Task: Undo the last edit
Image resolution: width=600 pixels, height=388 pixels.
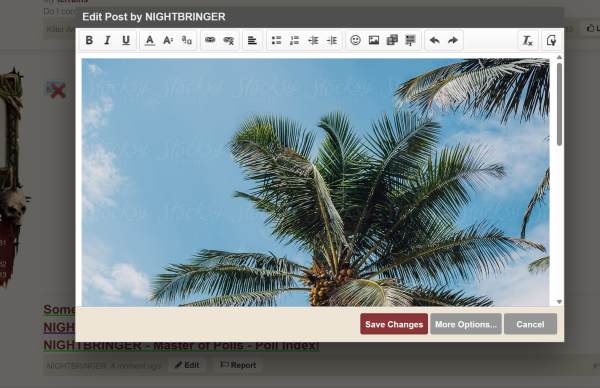Action: 434,40
